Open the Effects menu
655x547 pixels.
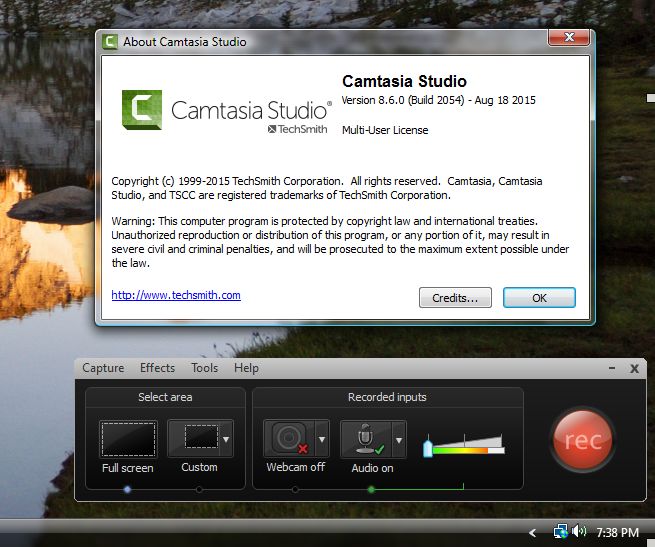(x=157, y=368)
